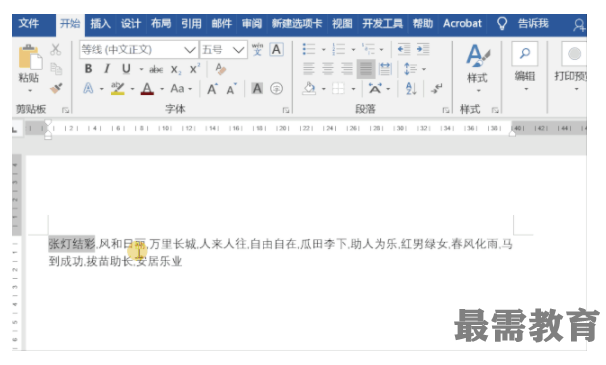Open the Font dialog launcher
This screenshot has width=606, height=365.
(x=286, y=110)
